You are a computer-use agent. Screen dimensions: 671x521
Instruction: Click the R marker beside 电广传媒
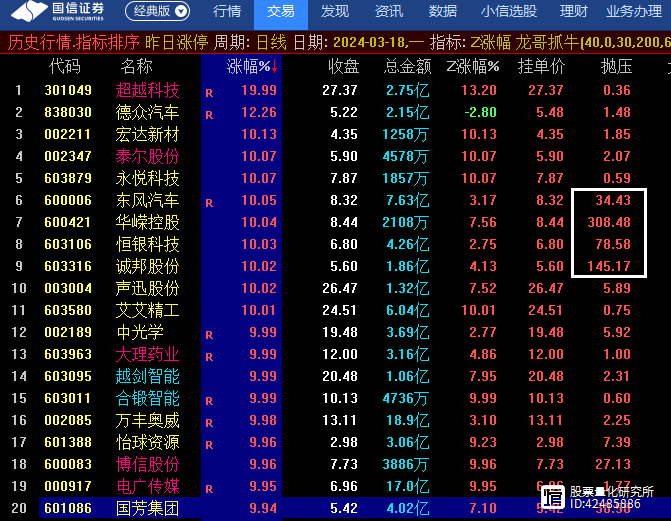tap(209, 489)
